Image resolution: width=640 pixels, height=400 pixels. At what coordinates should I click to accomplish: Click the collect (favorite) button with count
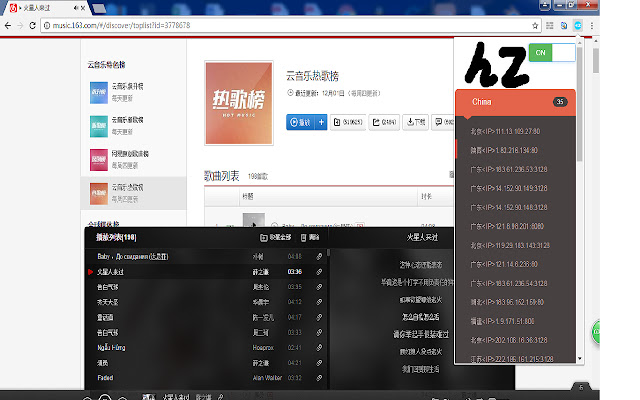pyautogui.click(x=348, y=123)
